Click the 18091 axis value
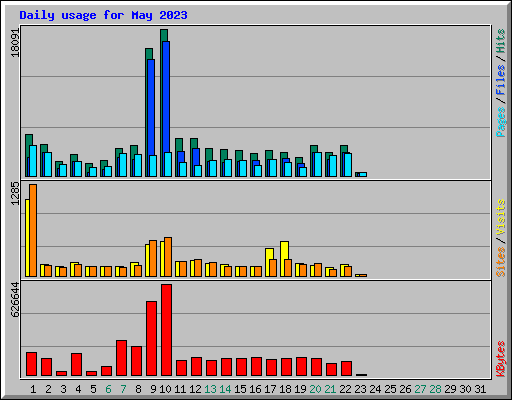The width and height of the screenshot is (512, 400). pyautogui.click(x=15, y=43)
